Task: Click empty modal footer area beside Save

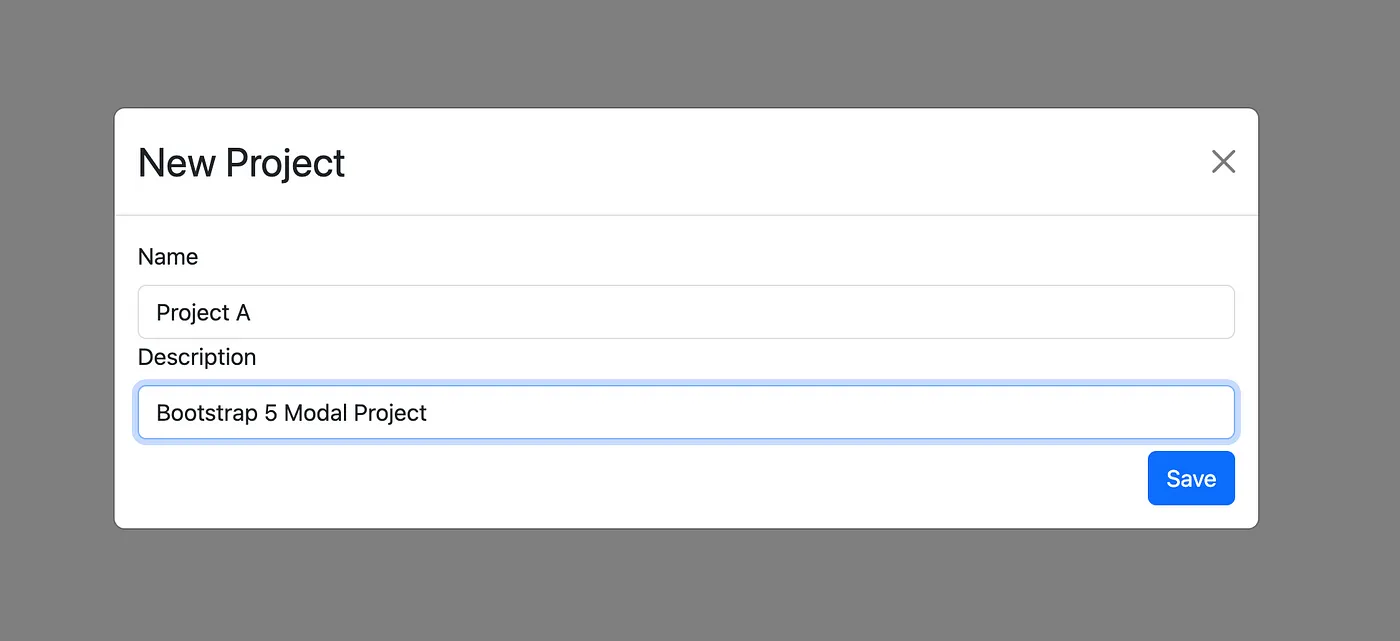Action: tap(640, 480)
